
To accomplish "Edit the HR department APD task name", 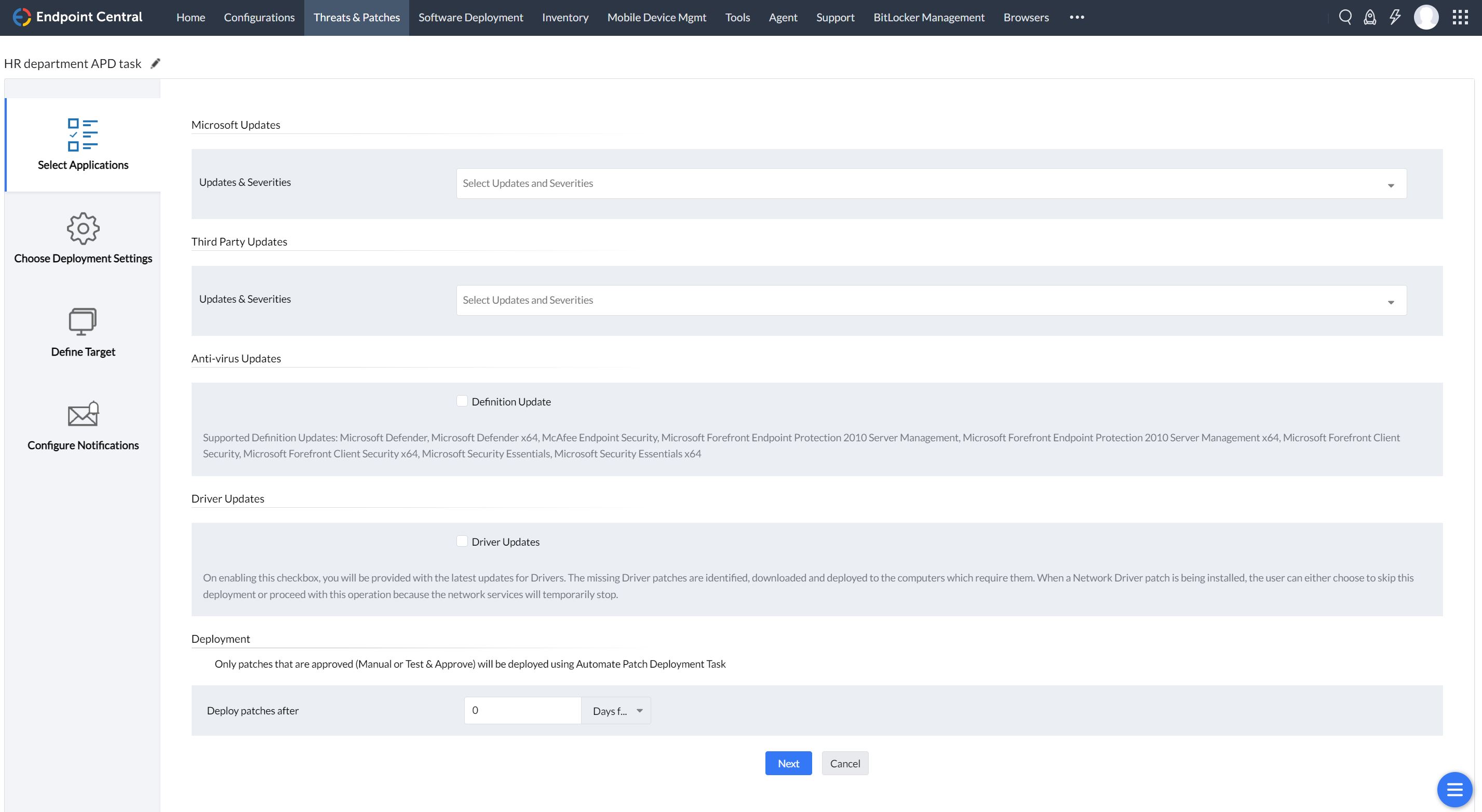I will coord(155,62).
